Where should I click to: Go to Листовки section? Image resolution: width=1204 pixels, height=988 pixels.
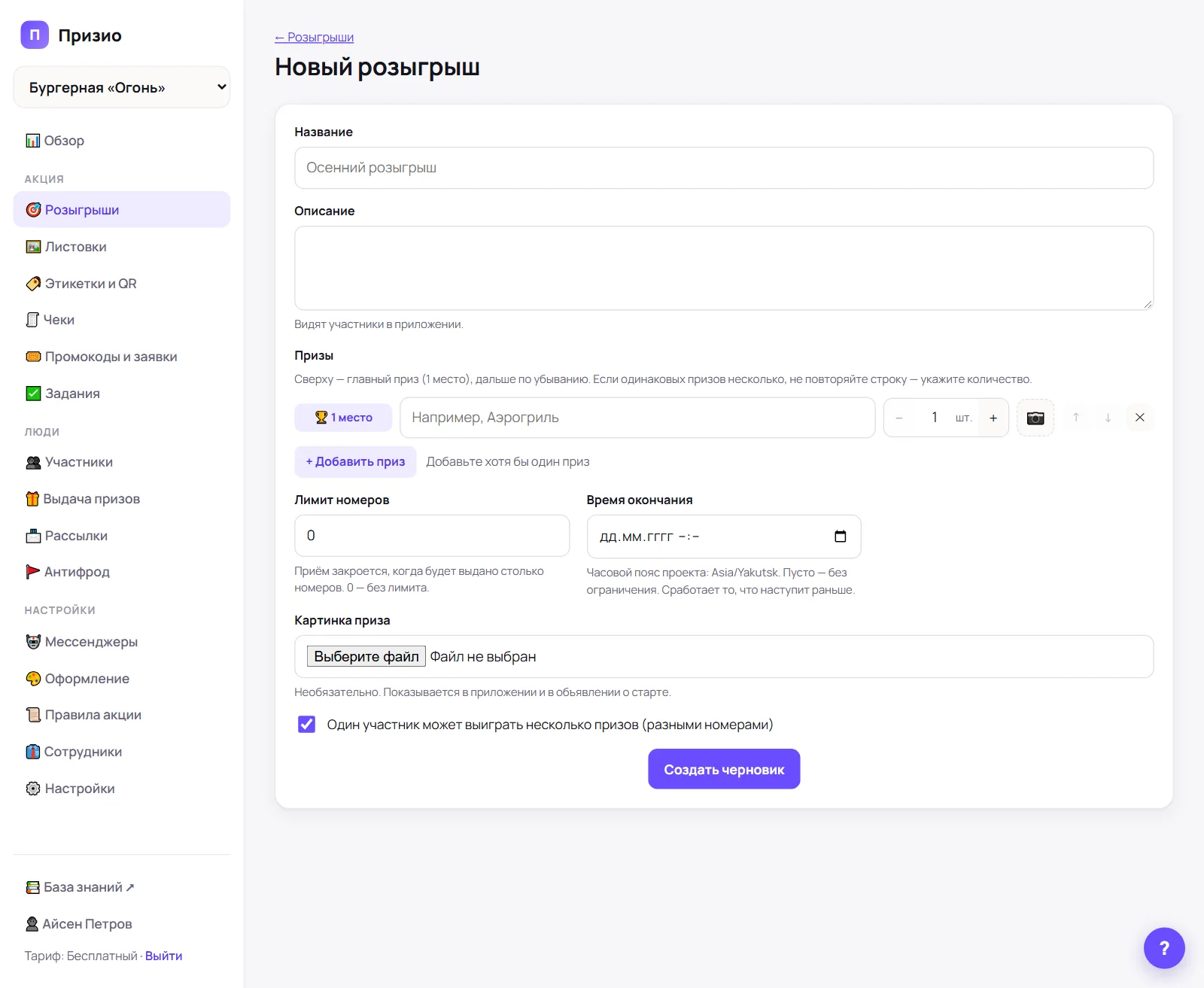(122, 247)
